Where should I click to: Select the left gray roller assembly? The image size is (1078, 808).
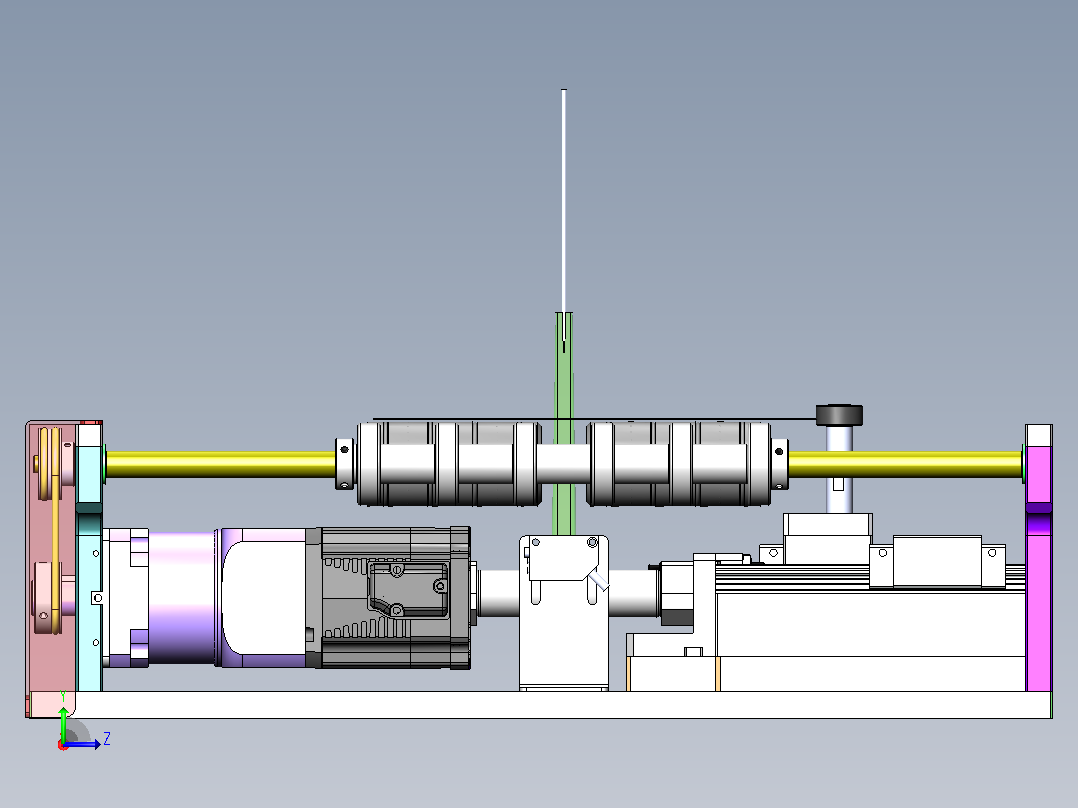449,464
